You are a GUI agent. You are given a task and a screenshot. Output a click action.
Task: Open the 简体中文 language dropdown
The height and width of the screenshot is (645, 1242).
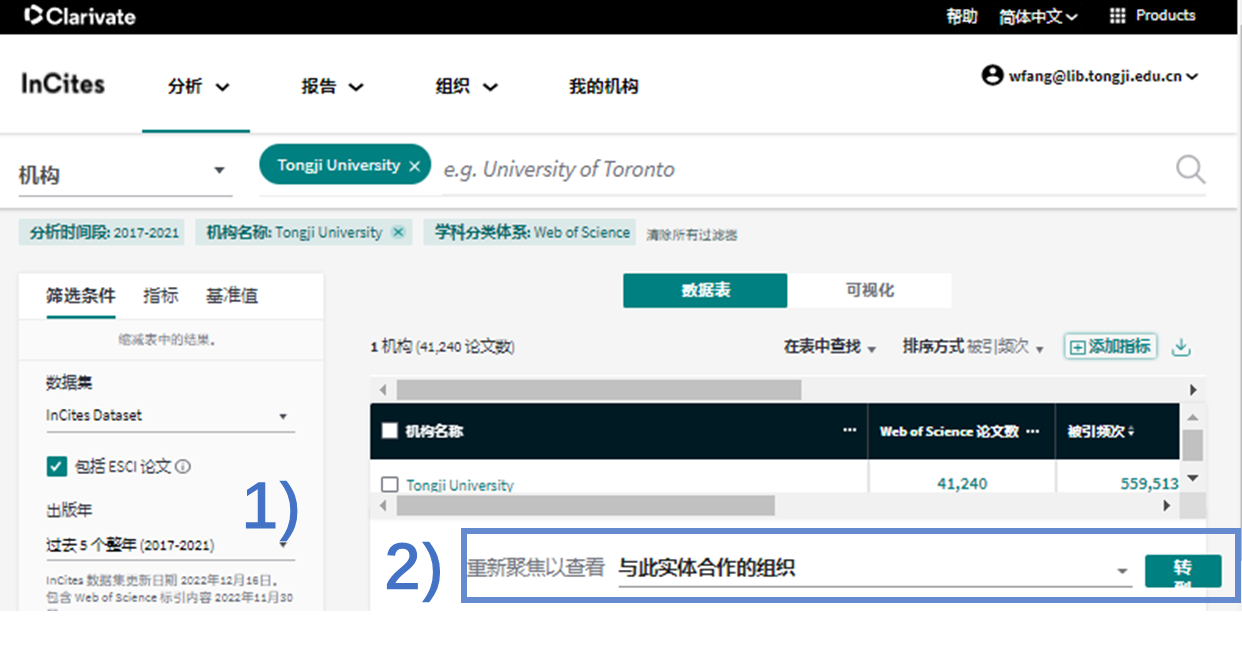(x=1038, y=17)
